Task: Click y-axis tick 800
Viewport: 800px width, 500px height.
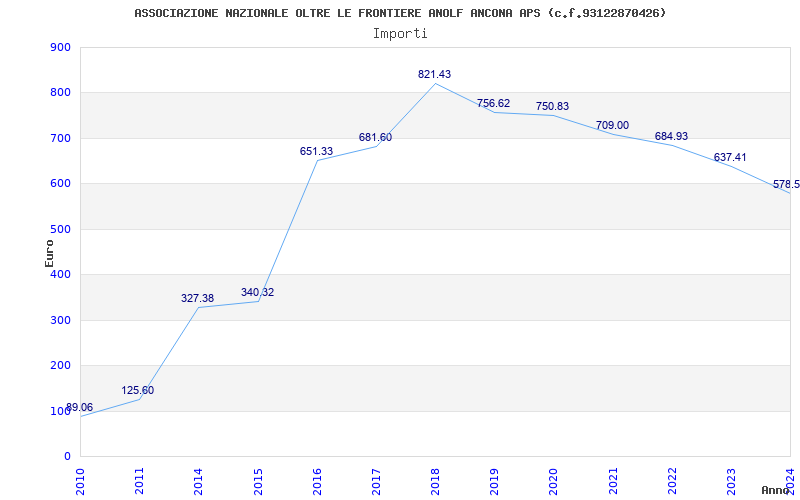Action: (x=61, y=93)
